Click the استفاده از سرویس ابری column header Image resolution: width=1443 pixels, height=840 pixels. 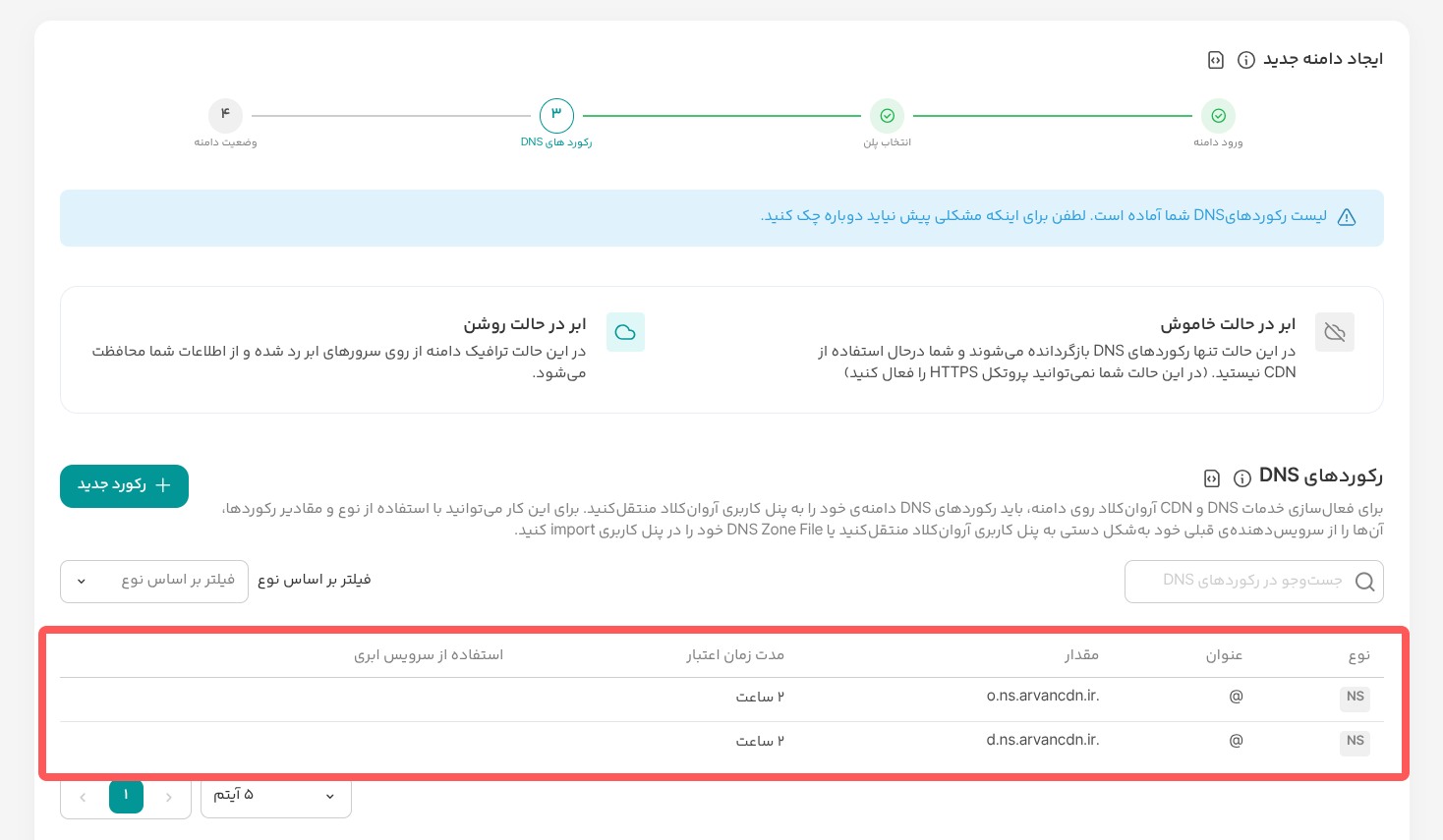tap(429, 654)
